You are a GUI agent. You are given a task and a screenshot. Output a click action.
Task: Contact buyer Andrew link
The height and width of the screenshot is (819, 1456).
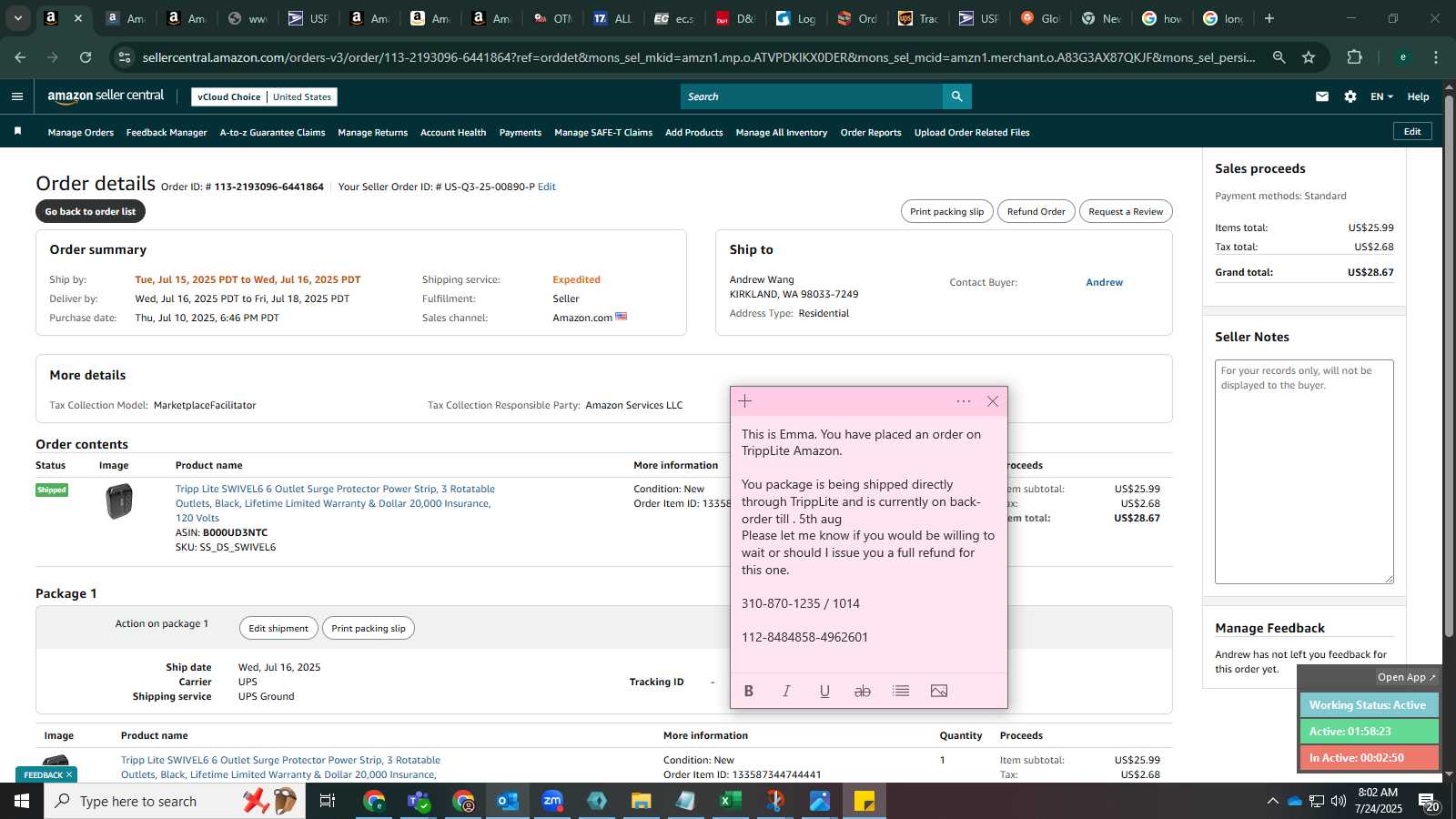pos(1105,282)
